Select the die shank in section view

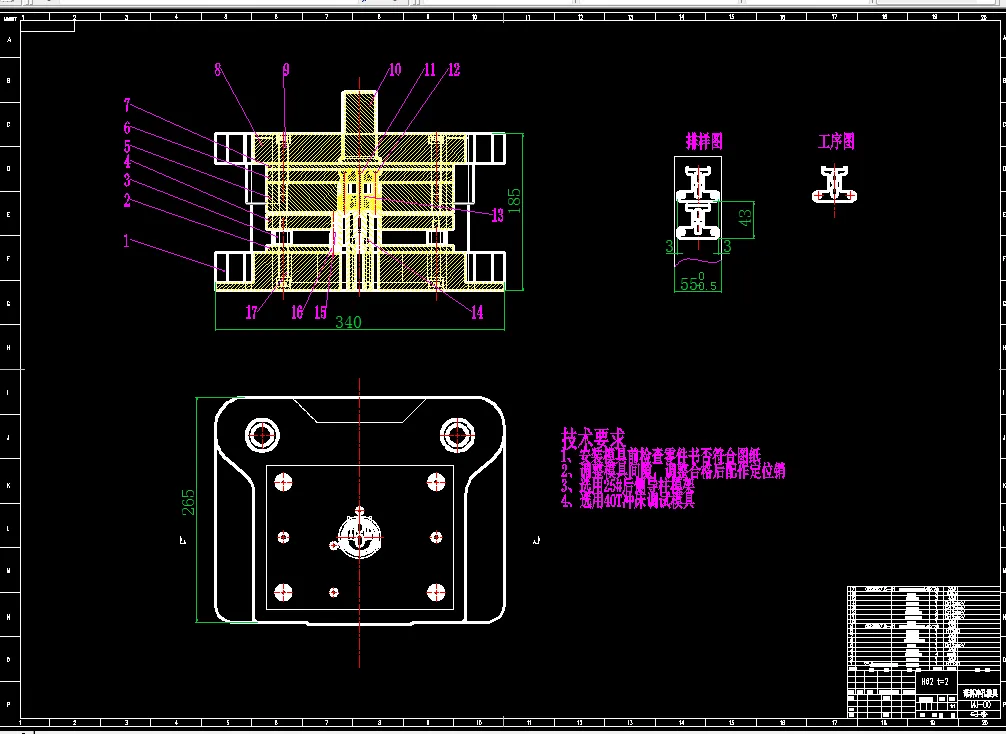[359, 124]
